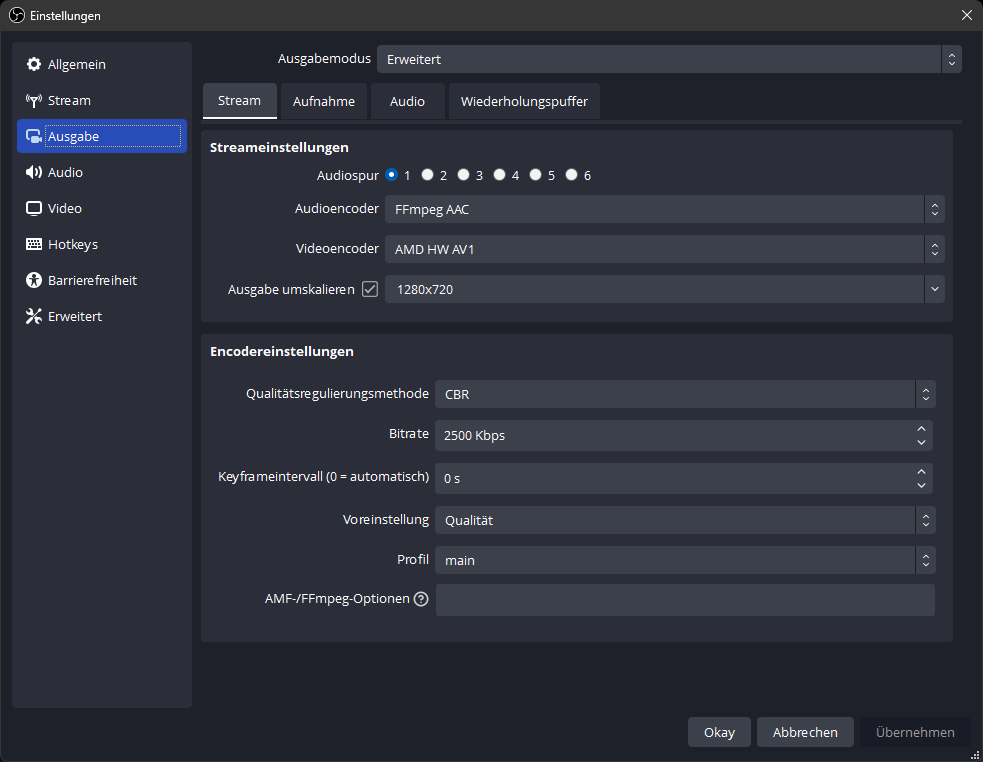Open the Qualitätsregulierungsmethode CBR dropdown
The width and height of the screenshot is (983, 762).
click(685, 394)
